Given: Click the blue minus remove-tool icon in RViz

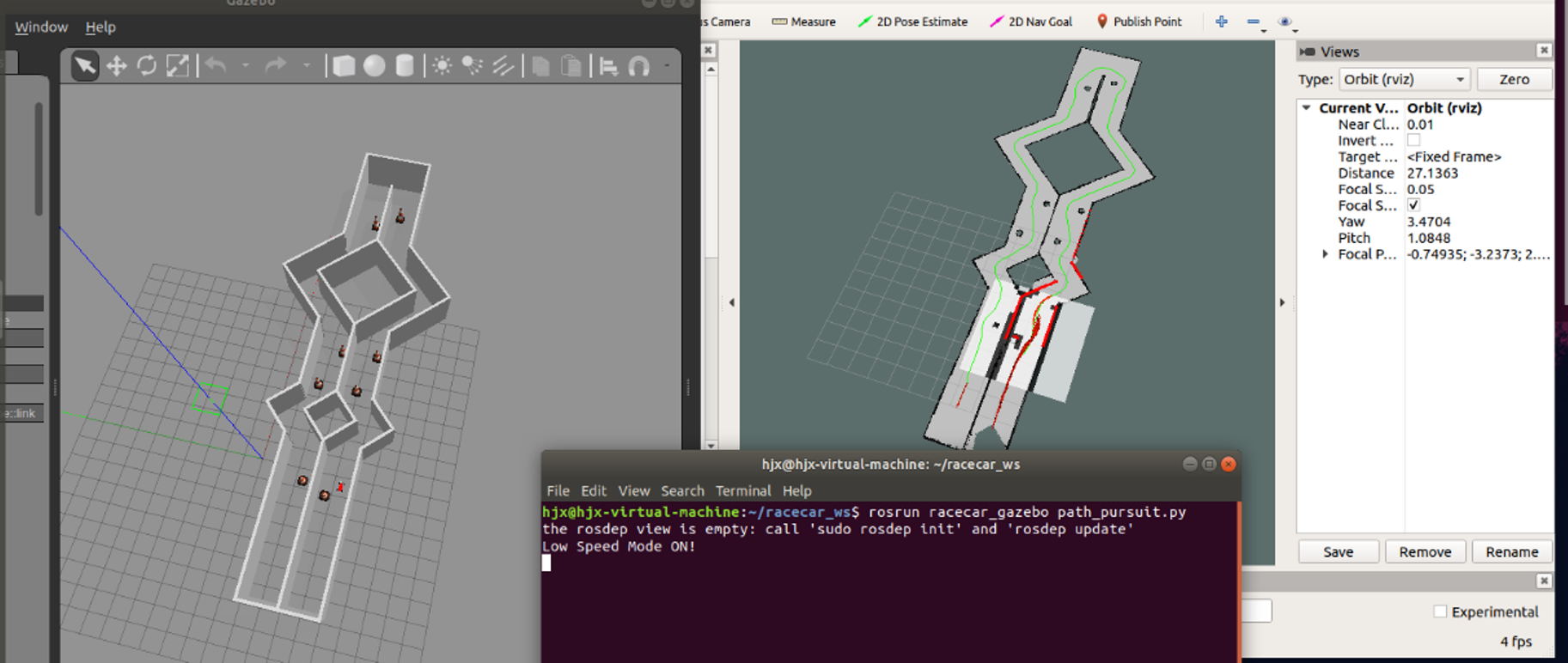Looking at the screenshot, I should pyautogui.click(x=1254, y=21).
